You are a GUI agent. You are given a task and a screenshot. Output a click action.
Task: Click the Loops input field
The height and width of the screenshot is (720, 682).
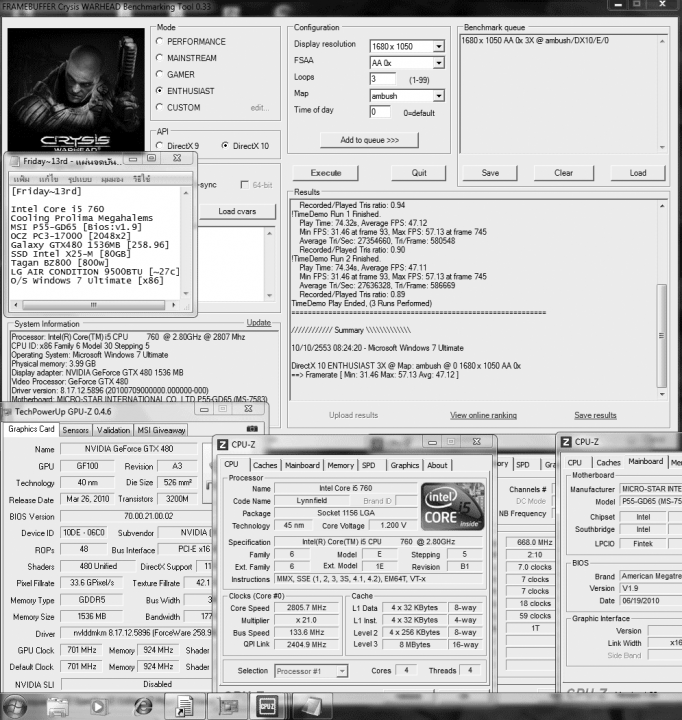pos(383,79)
